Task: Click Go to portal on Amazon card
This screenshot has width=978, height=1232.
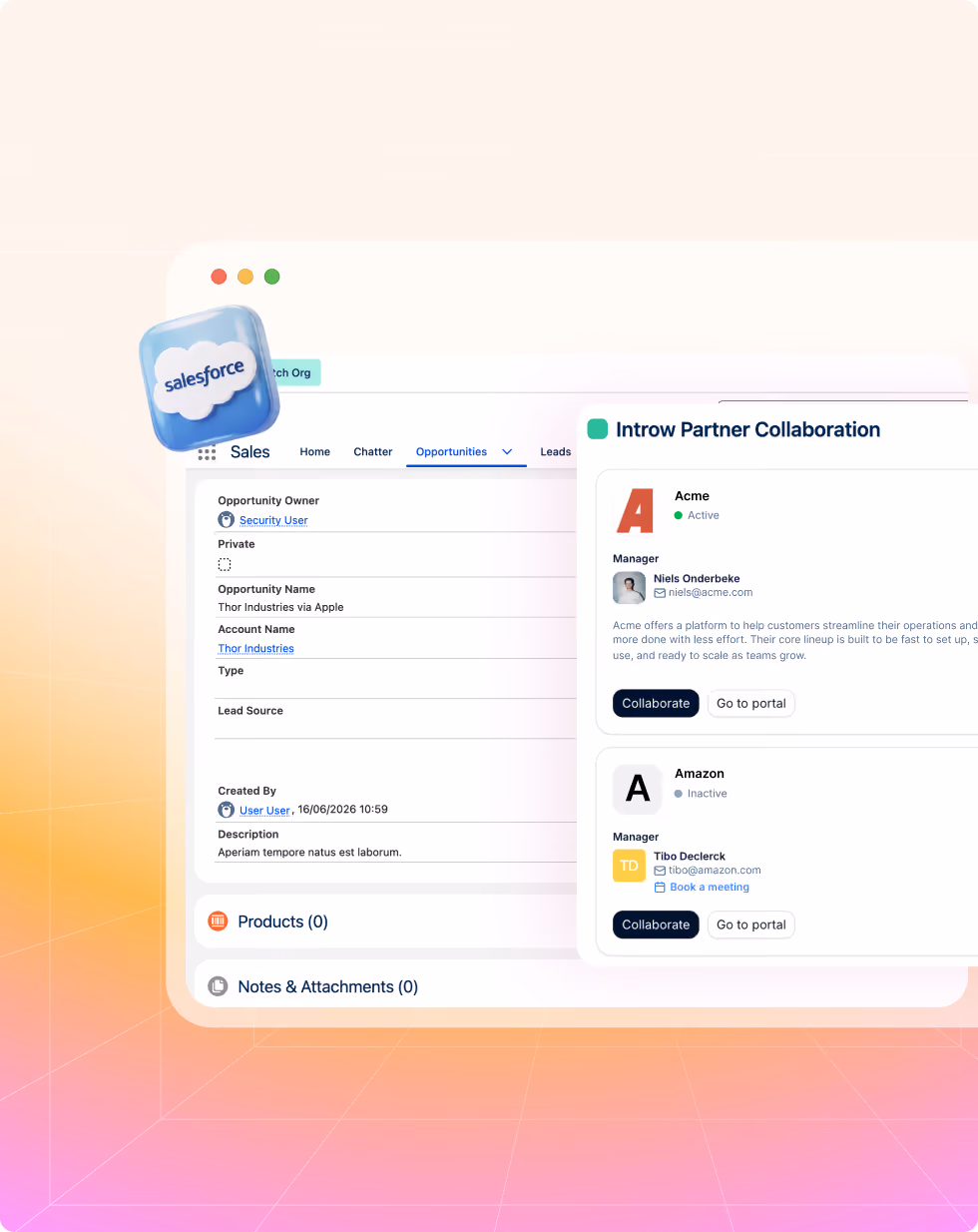Action: pyautogui.click(x=751, y=925)
